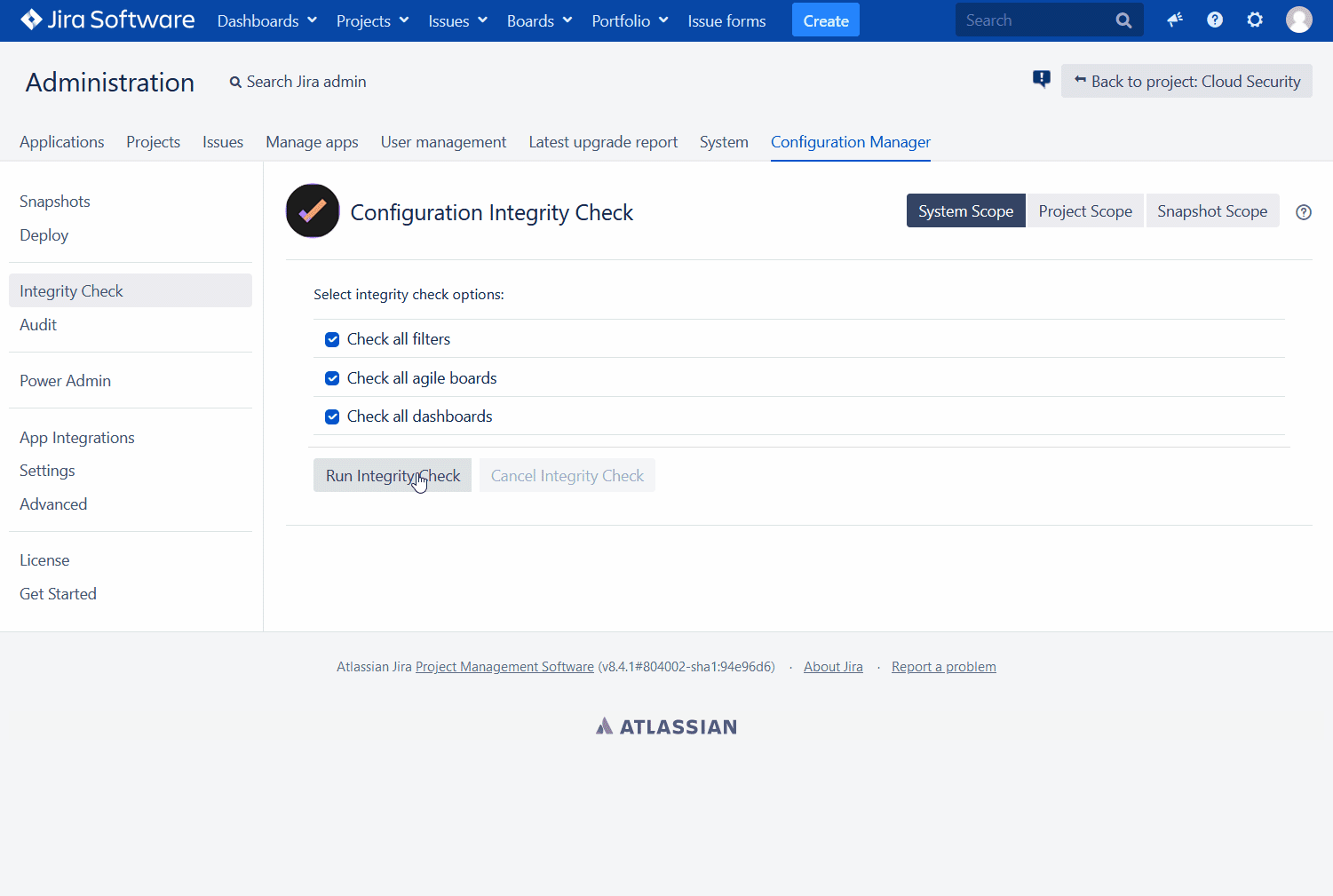The height and width of the screenshot is (896, 1333).
Task: Click Run Integrity Check button
Action: (393, 475)
